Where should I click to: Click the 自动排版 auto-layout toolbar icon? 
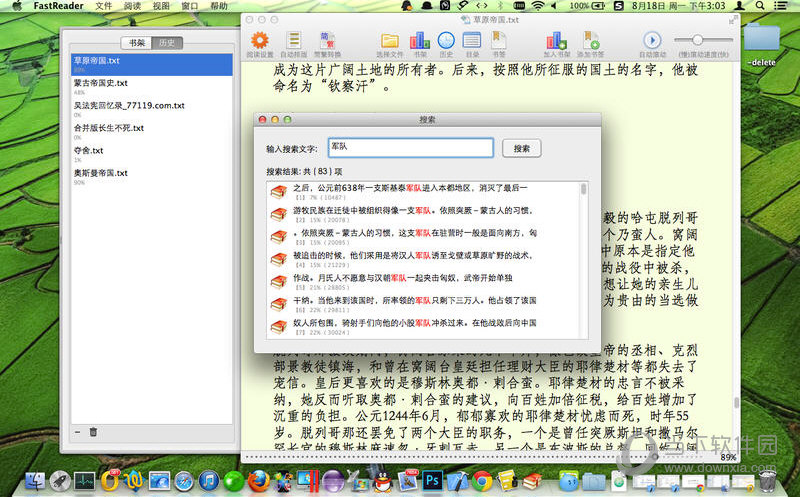pos(293,40)
